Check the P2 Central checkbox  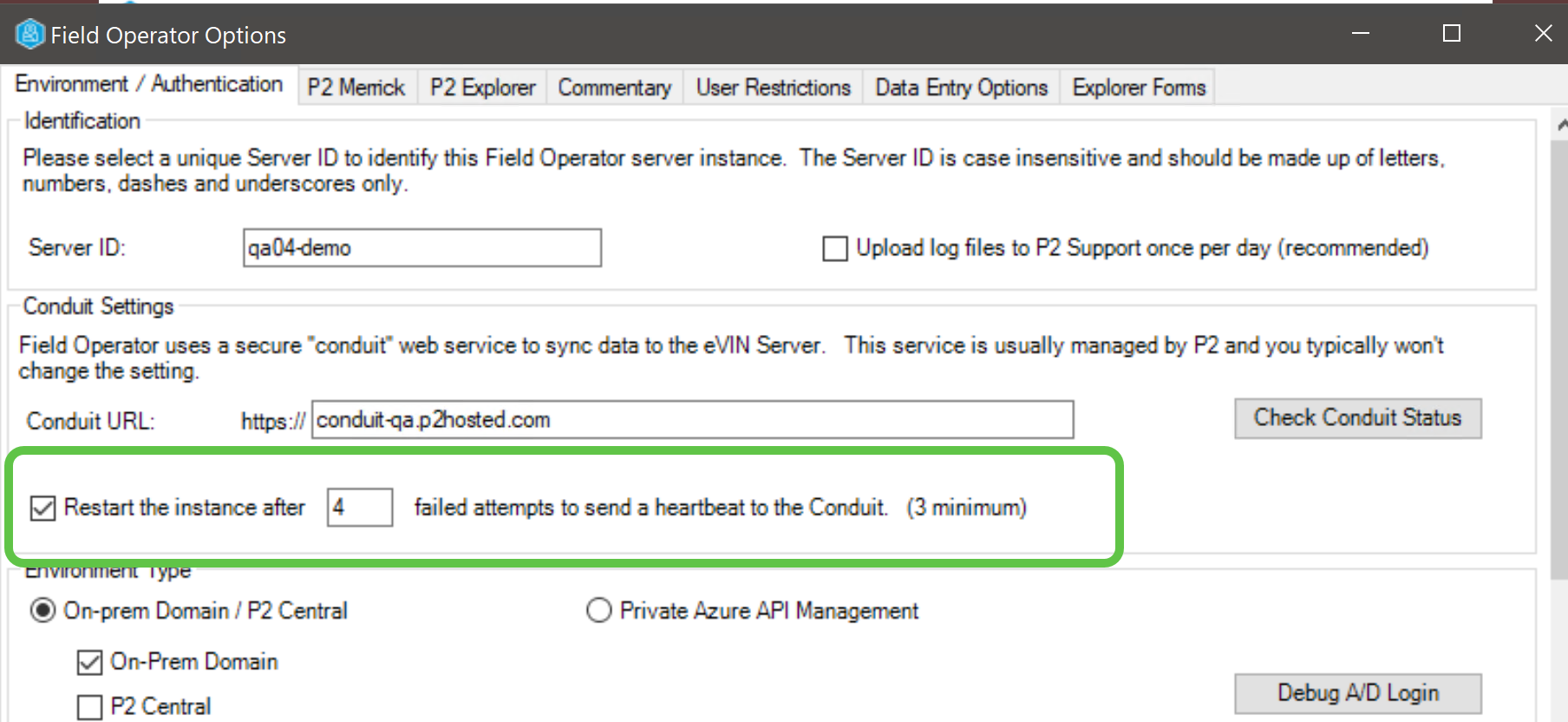click(x=89, y=707)
